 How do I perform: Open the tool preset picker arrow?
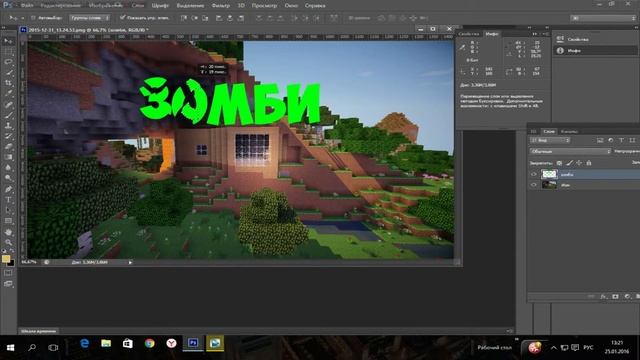coord(22,18)
